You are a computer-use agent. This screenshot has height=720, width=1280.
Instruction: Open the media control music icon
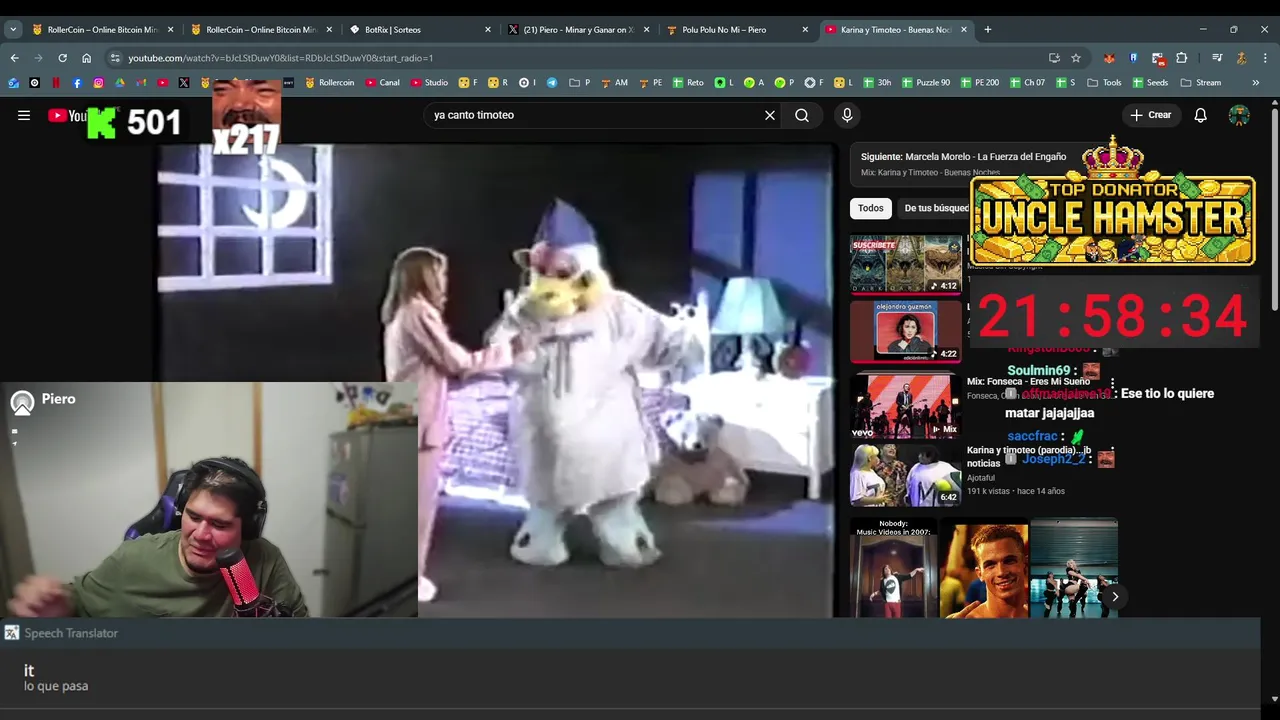[x=1217, y=58]
